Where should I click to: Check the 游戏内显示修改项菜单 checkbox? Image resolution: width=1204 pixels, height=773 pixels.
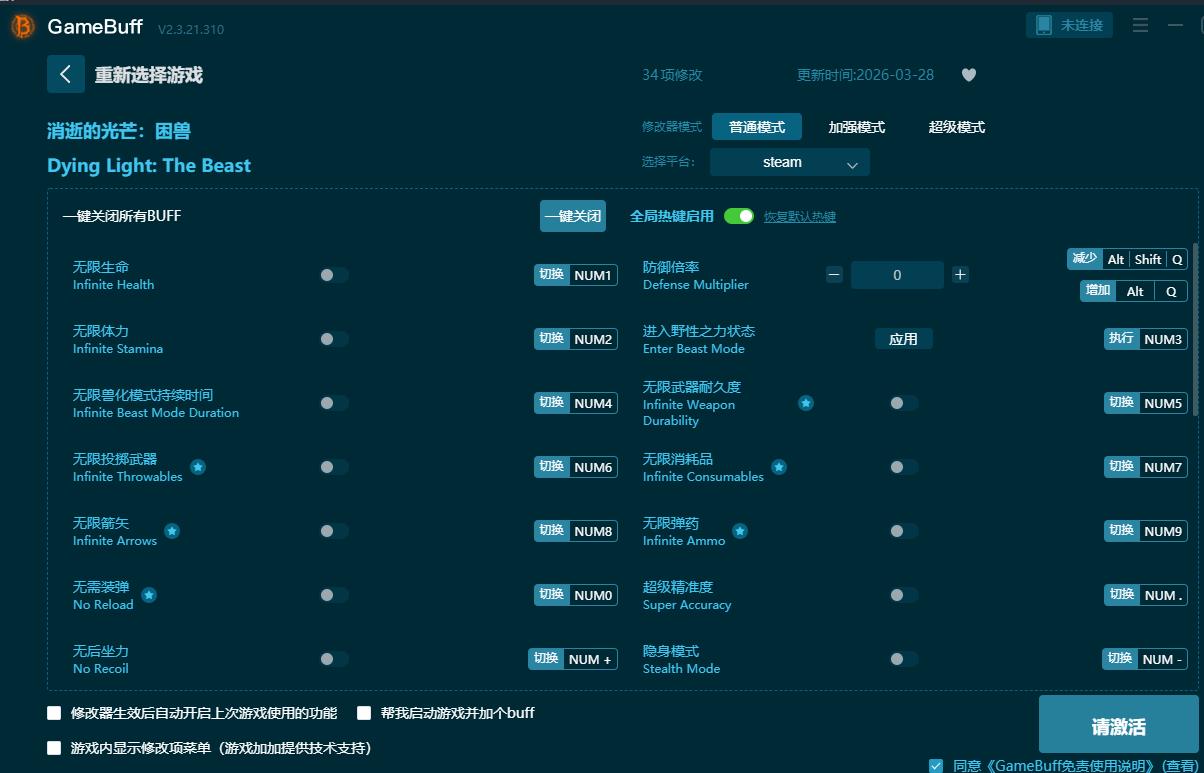(53, 748)
